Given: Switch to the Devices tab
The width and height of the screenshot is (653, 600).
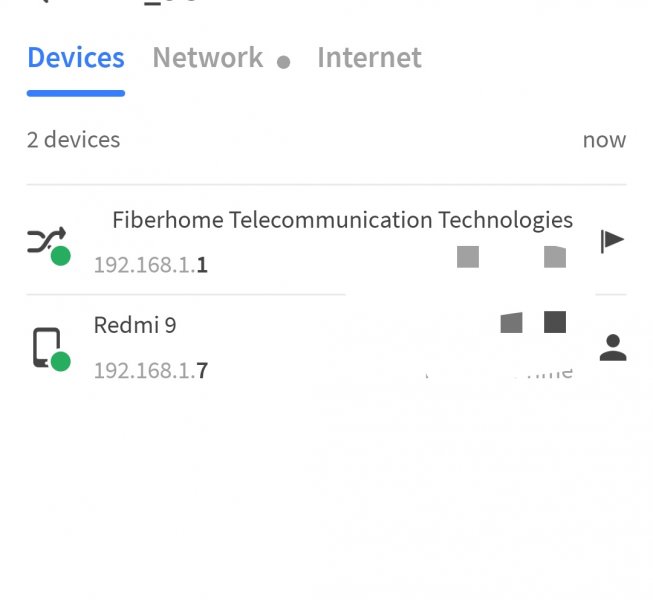Looking at the screenshot, I should [x=76, y=58].
